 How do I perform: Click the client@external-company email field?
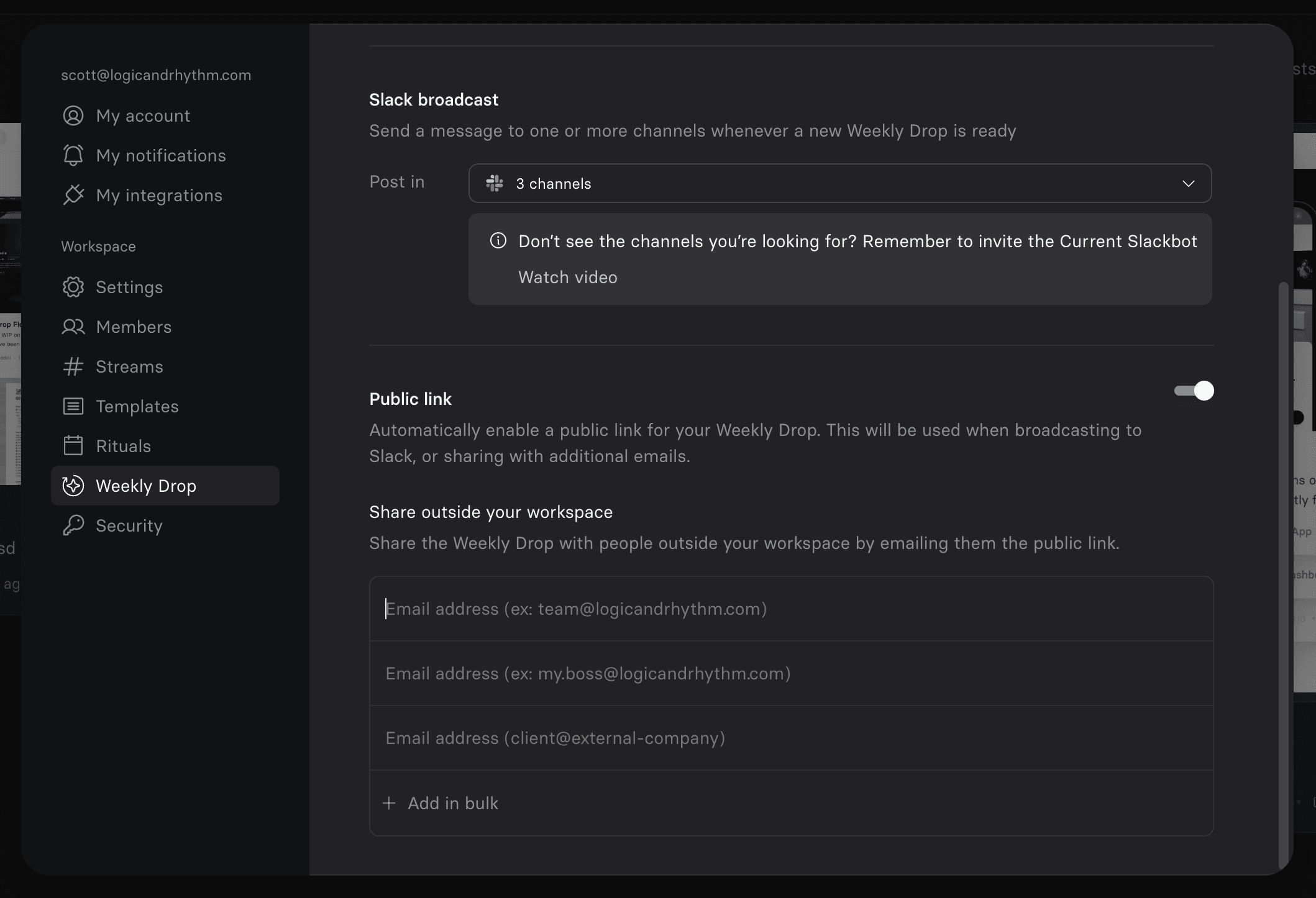(x=790, y=738)
